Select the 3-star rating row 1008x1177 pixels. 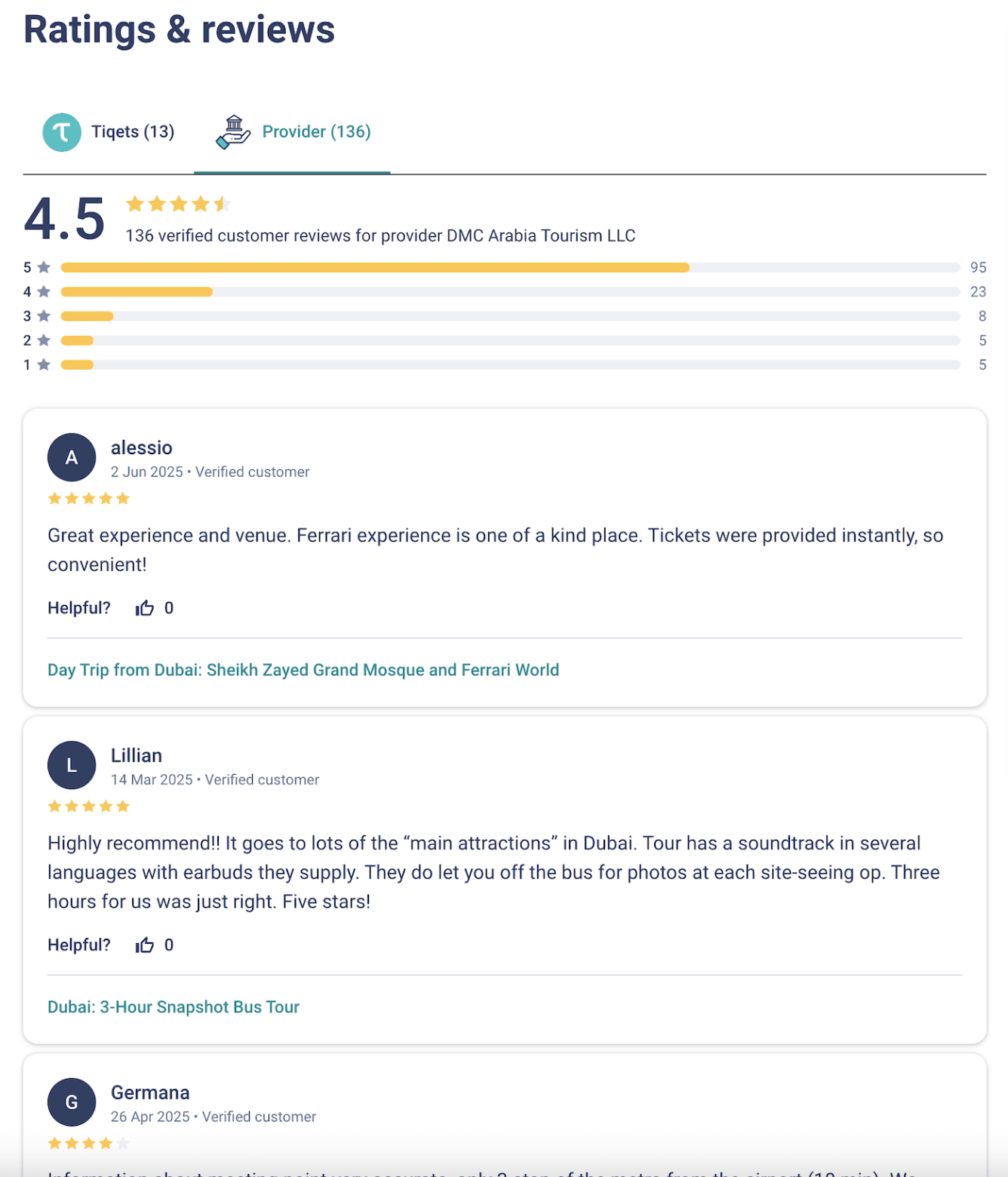tap(510, 316)
